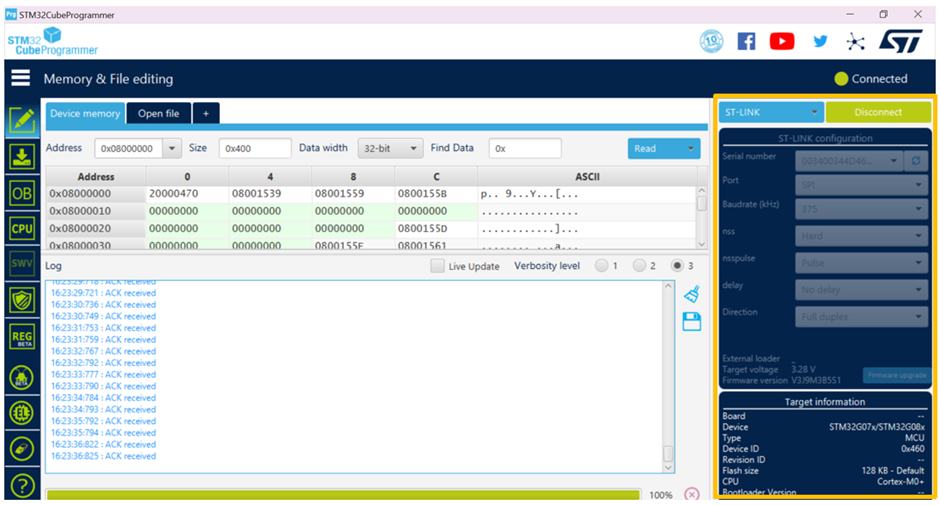Toggle the Live Update checkbox

click(437, 266)
